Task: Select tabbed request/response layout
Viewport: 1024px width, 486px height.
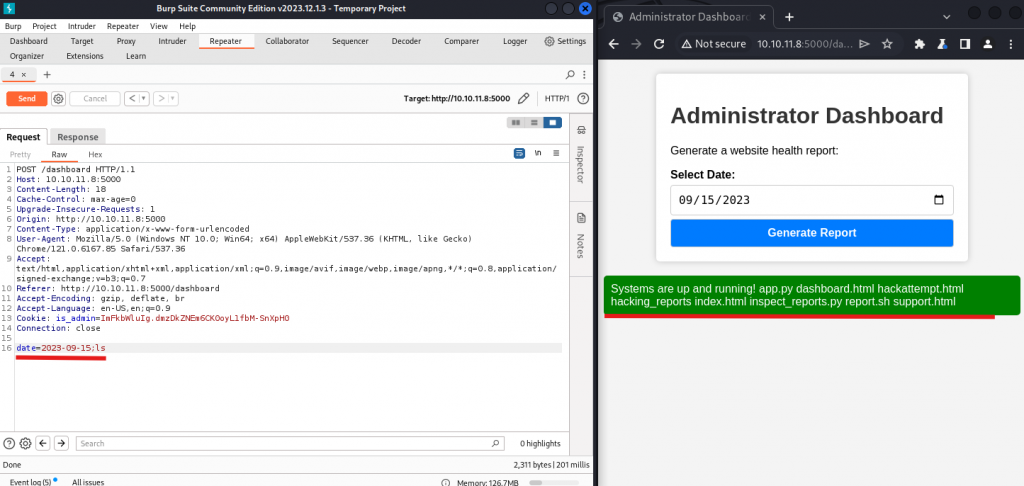Action: coord(552,122)
